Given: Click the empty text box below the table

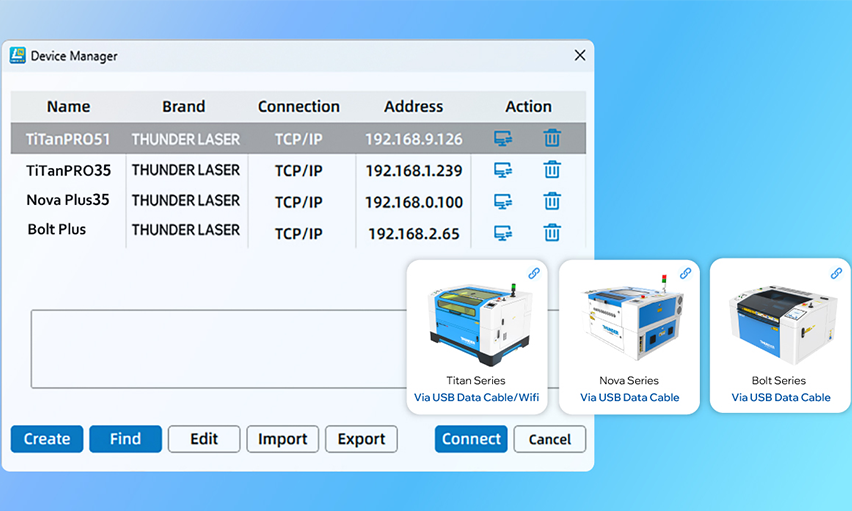Looking at the screenshot, I should point(218,349).
